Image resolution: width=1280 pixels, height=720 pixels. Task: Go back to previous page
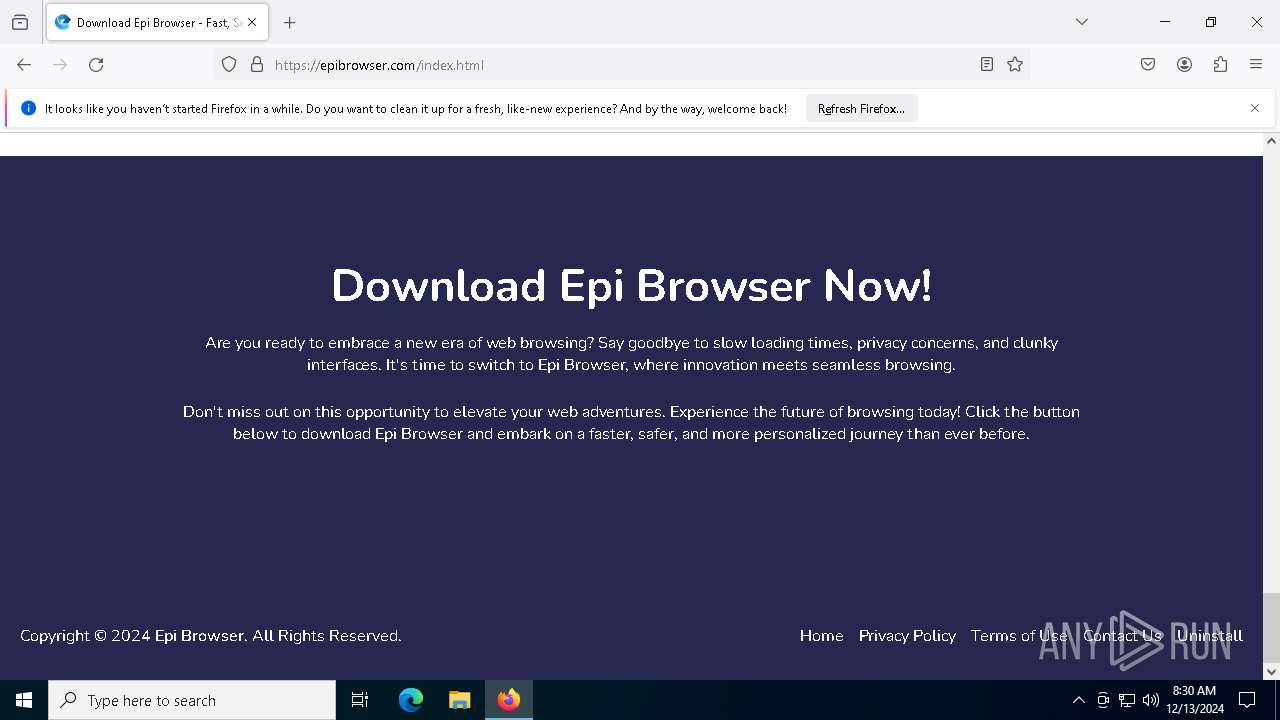[24, 65]
